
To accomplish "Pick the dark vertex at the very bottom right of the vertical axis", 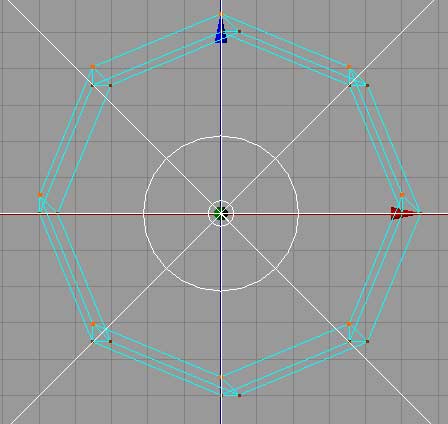I will coord(239,396).
